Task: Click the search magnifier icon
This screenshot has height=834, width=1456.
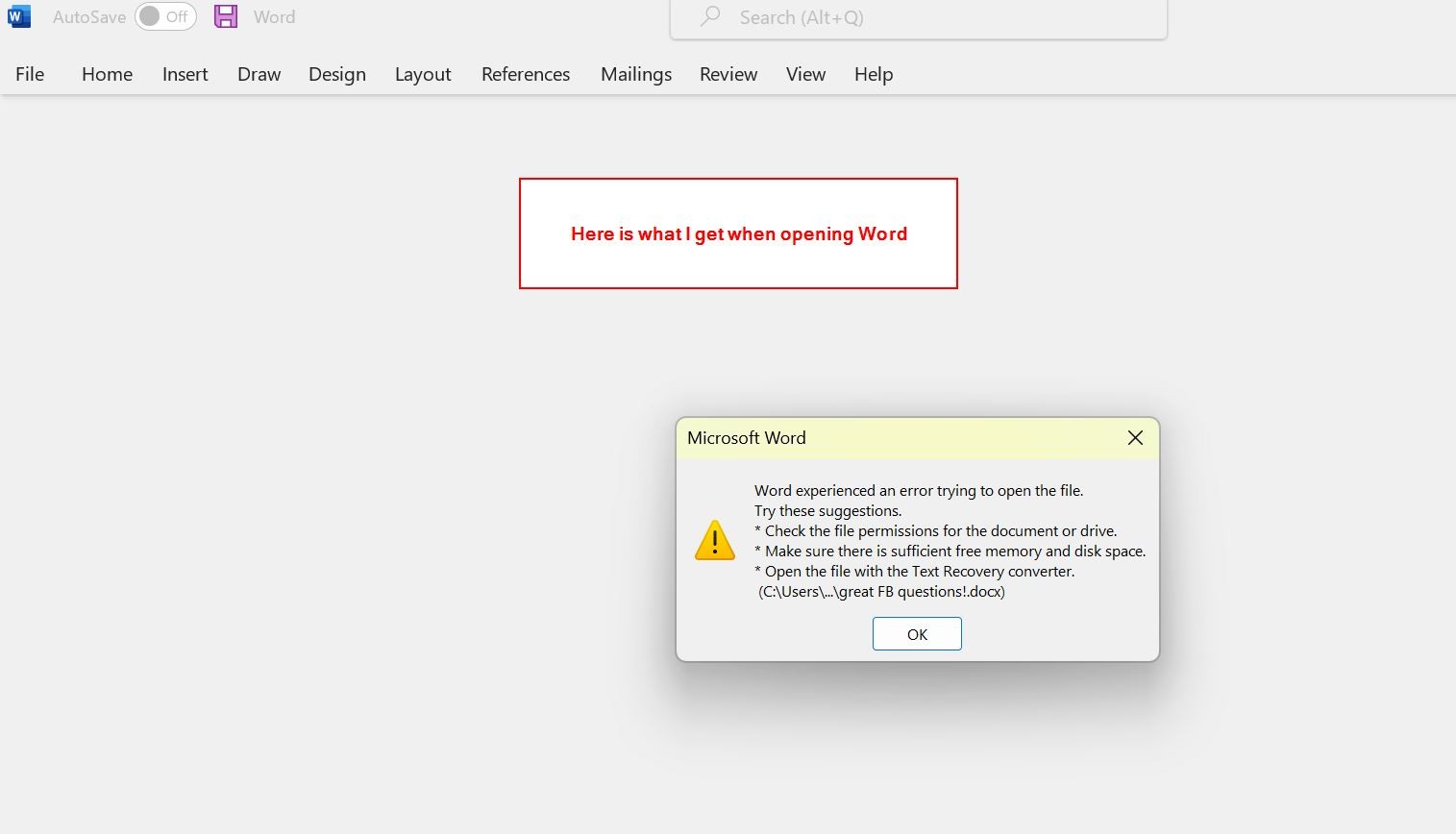Action: (710, 16)
